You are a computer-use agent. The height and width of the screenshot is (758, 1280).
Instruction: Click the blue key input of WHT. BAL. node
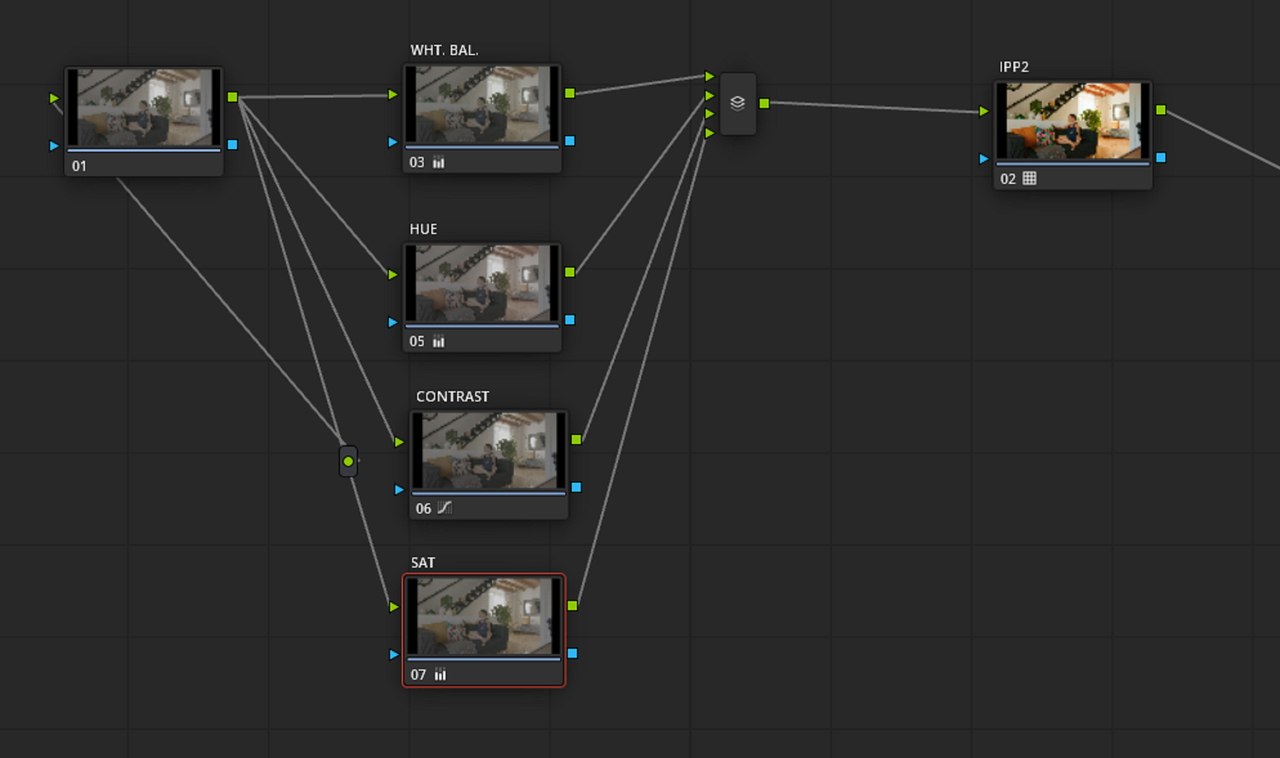coord(394,142)
